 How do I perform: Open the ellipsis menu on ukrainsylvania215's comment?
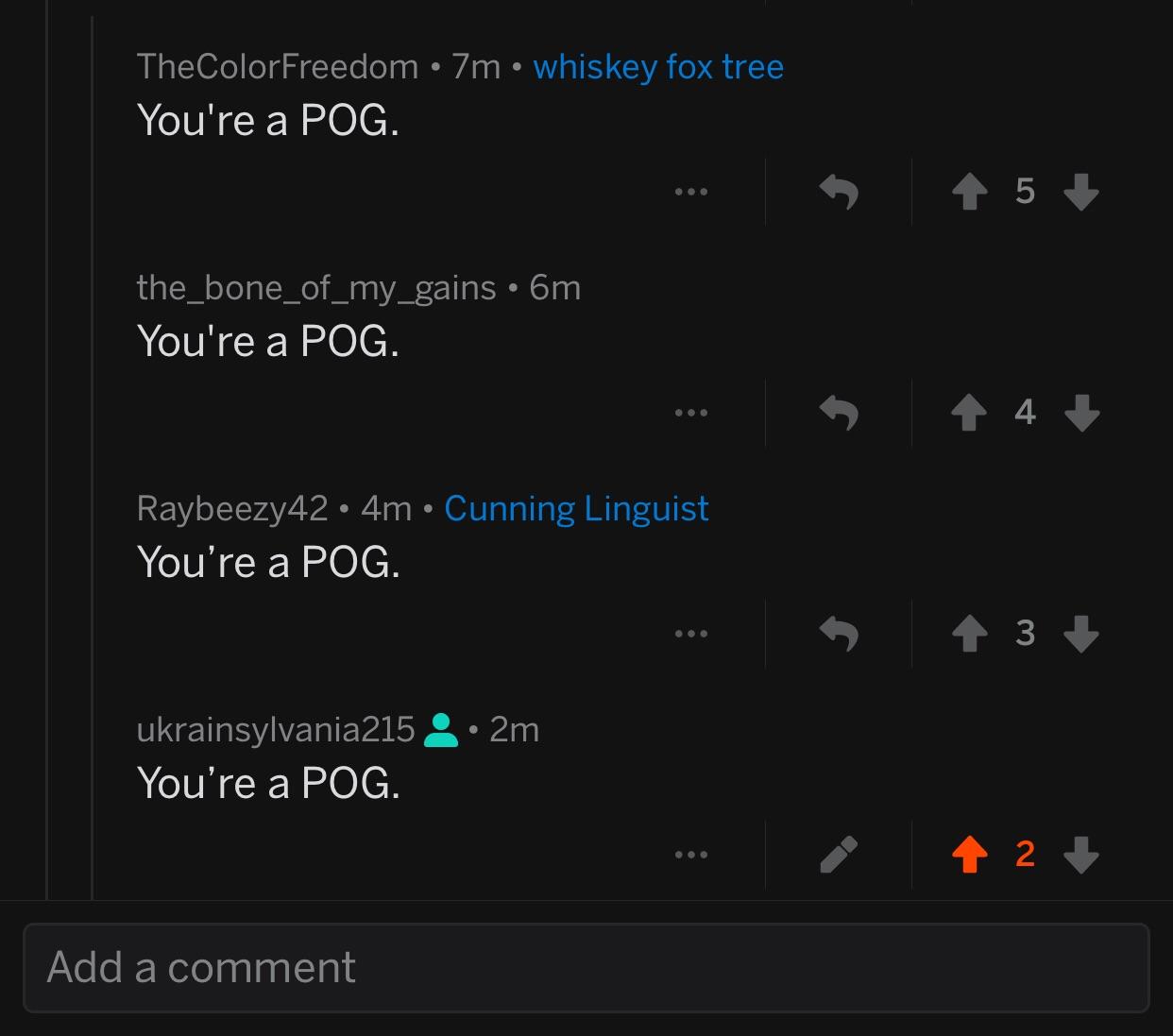pos(691,855)
